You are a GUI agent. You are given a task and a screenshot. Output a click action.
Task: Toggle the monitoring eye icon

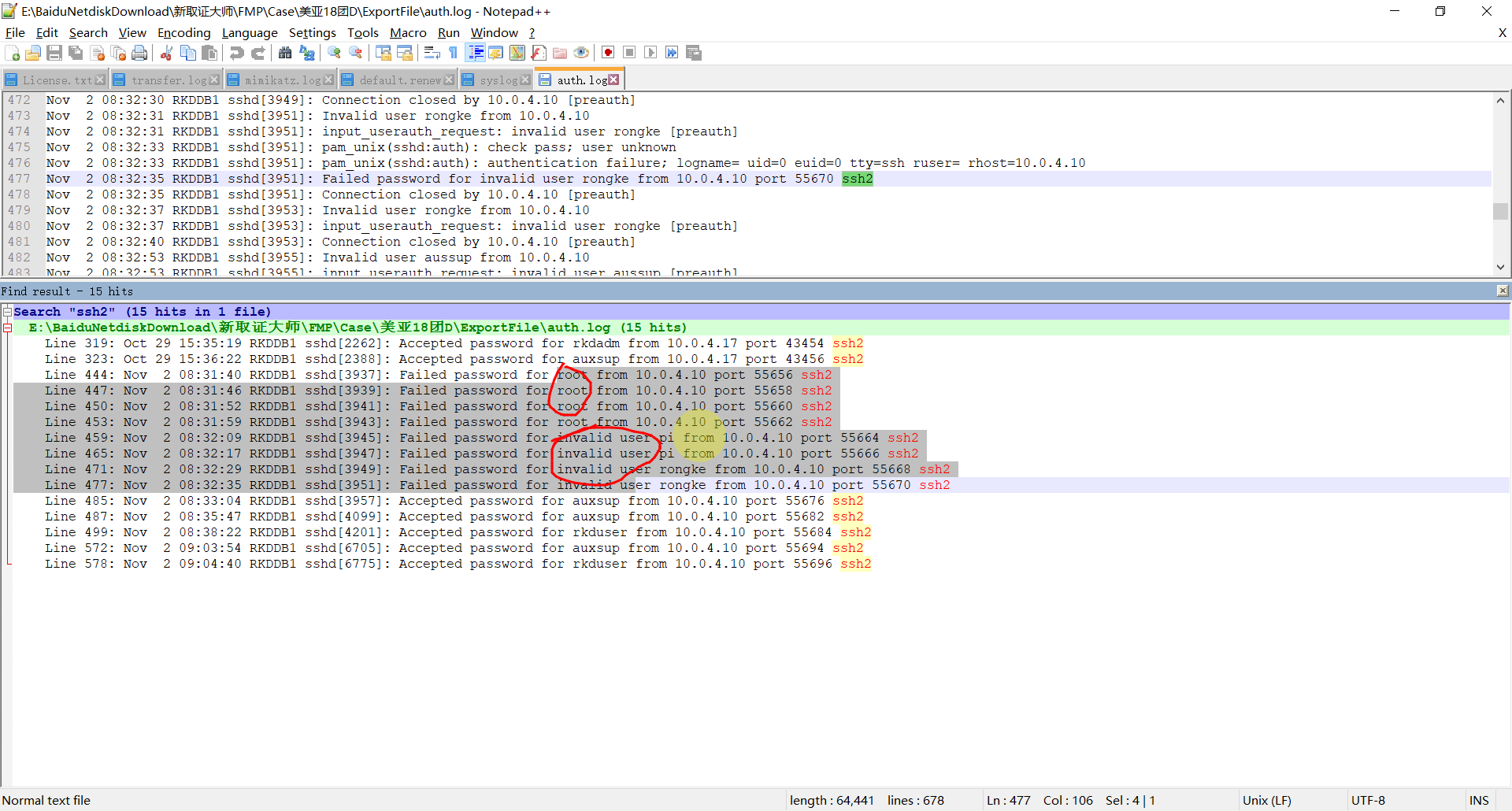tap(581, 53)
